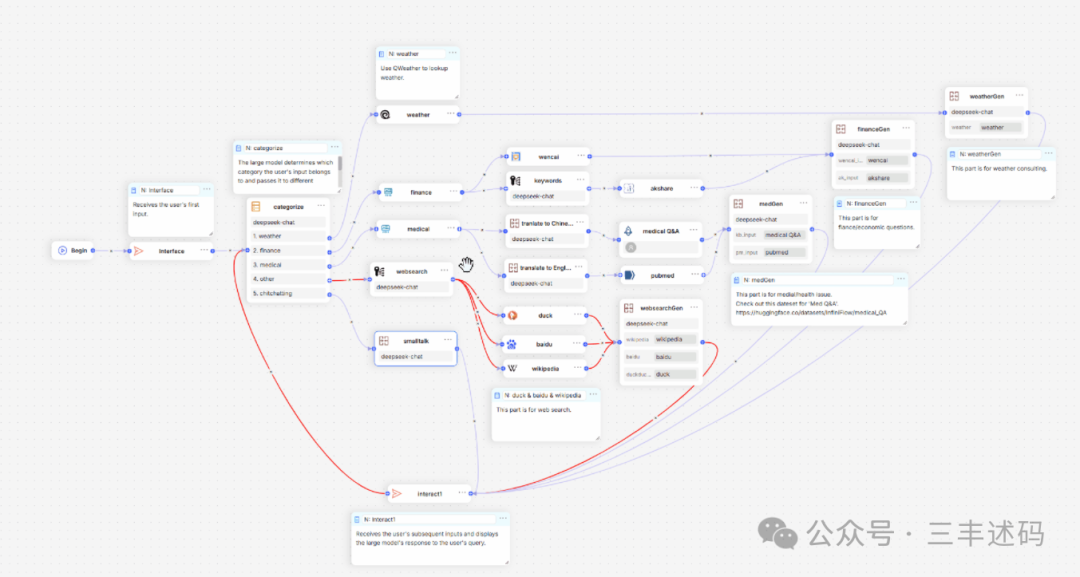The image size is (1080, 577).
Task: Open the huggingface.co dataset link in medGen note
Action: pyautogui.click(x=811, y=313)
